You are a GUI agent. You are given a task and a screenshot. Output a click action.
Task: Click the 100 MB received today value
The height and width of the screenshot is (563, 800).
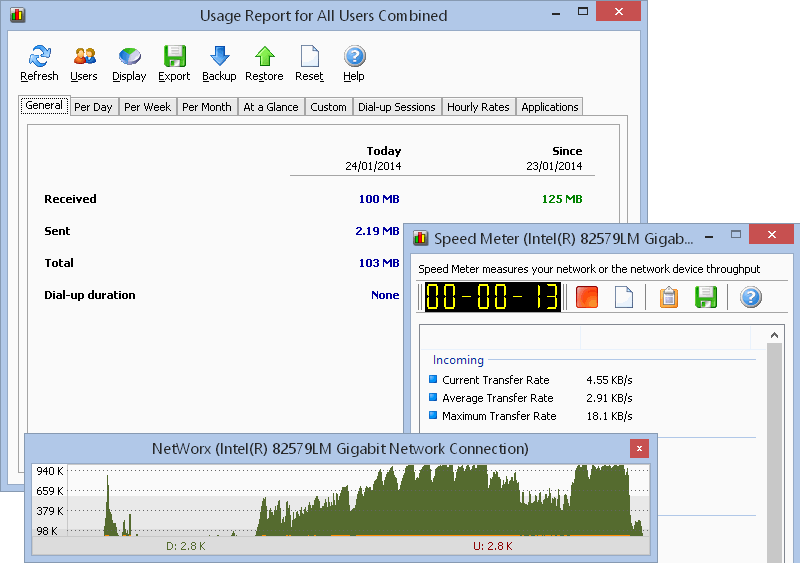[379, 199]
